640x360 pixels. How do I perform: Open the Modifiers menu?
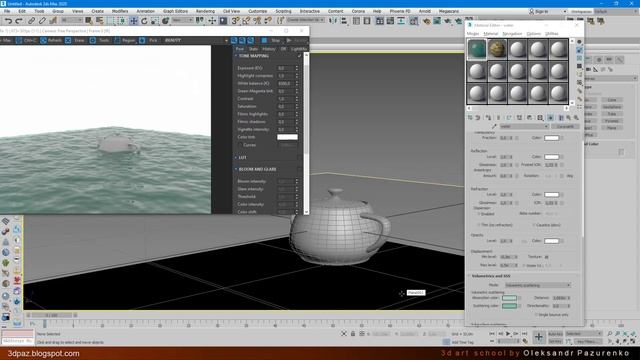tap(120, 11)
